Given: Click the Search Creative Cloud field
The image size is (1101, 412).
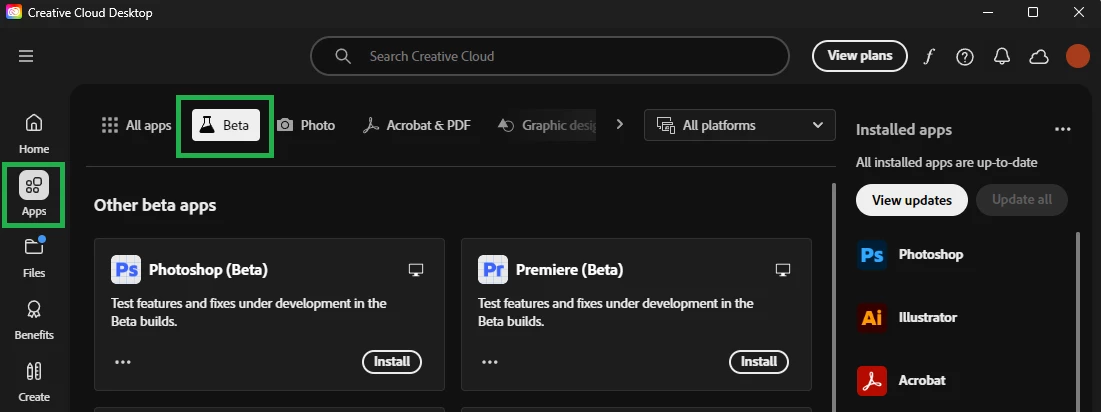Looking at the screenshot, I should coord(550,56).
